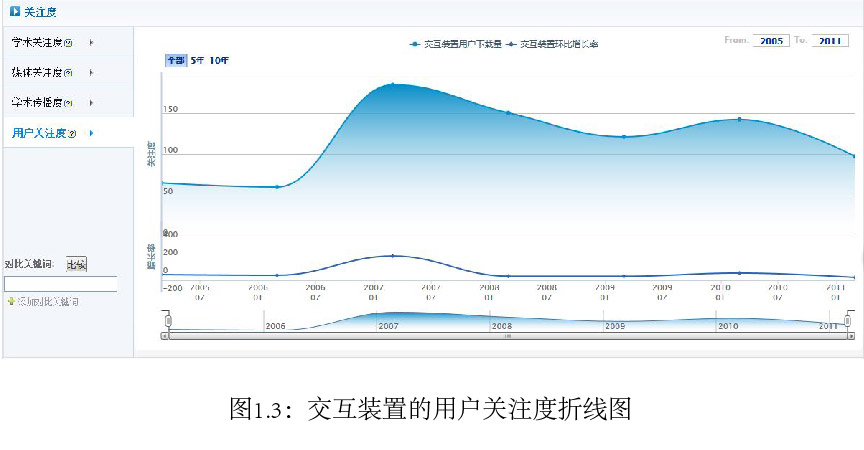This screenshot has height=450, width=864.
Task: Click the 比较 compare button
Action: pyautogui.click(x=77, y=264)
